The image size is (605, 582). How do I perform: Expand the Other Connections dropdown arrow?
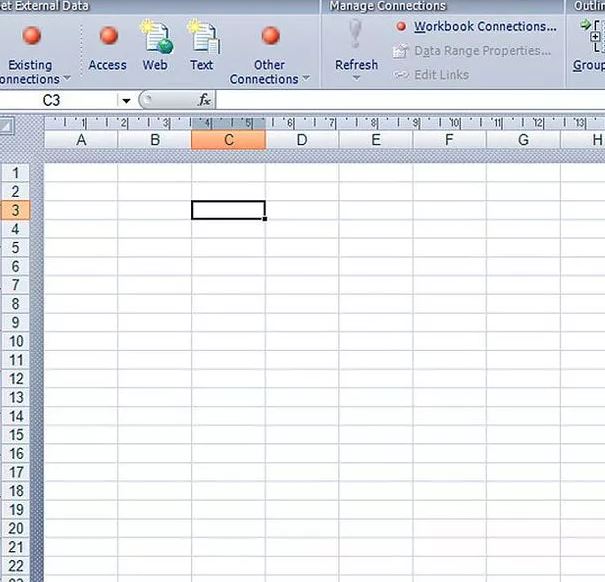click(x=305, y=79)
